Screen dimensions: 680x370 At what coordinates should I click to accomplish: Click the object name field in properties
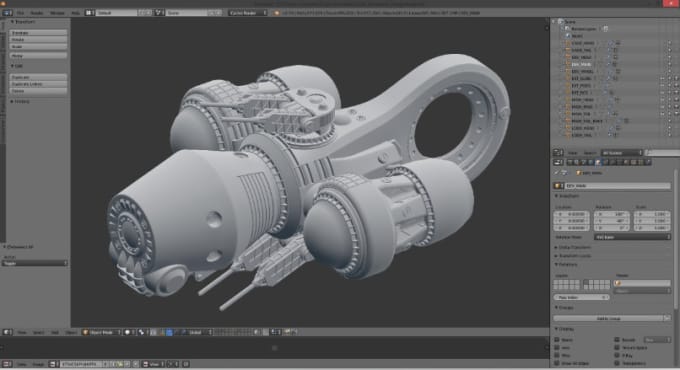(617, 186)
